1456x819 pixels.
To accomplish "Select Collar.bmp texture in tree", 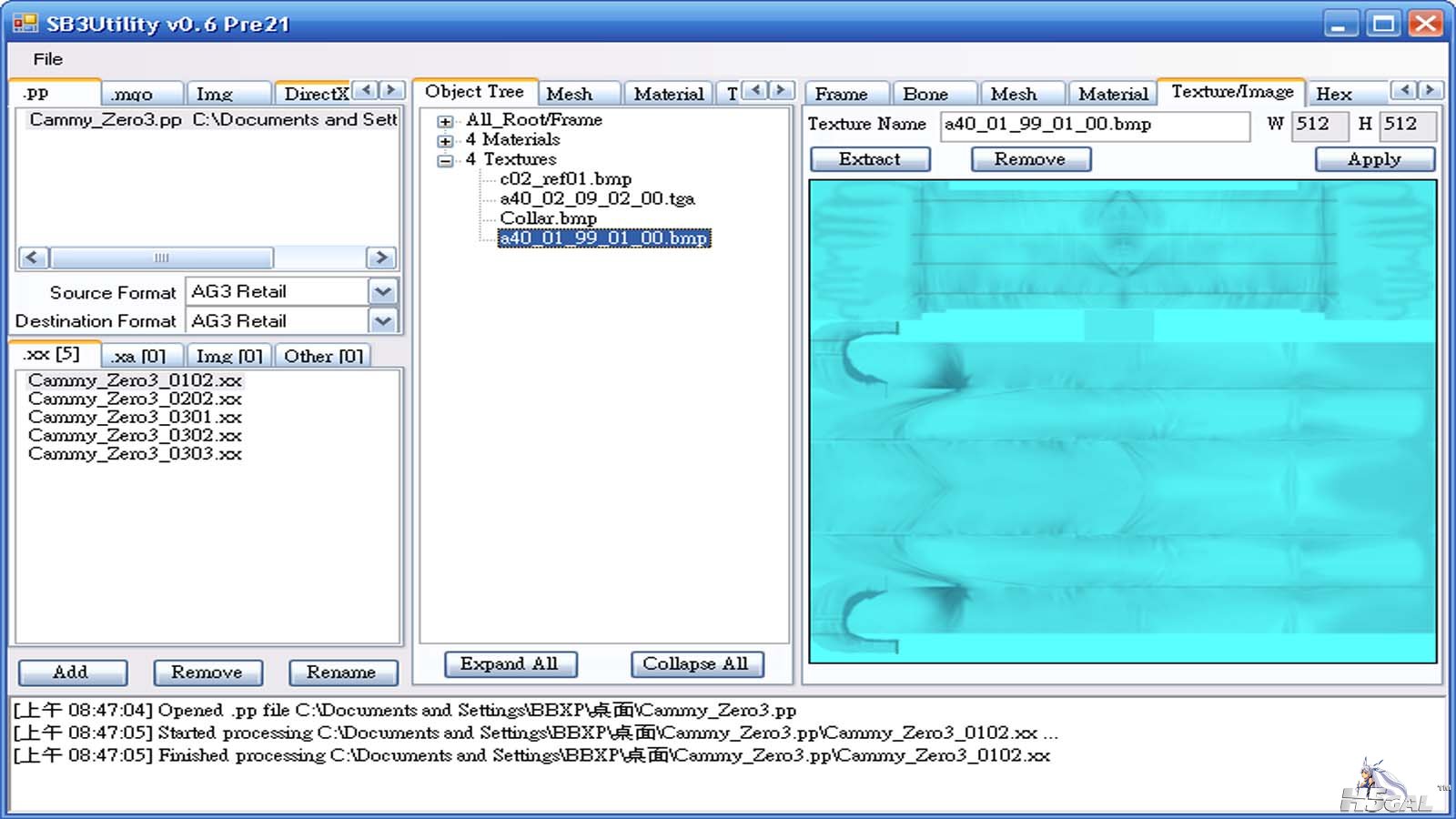I will (548, 218).
